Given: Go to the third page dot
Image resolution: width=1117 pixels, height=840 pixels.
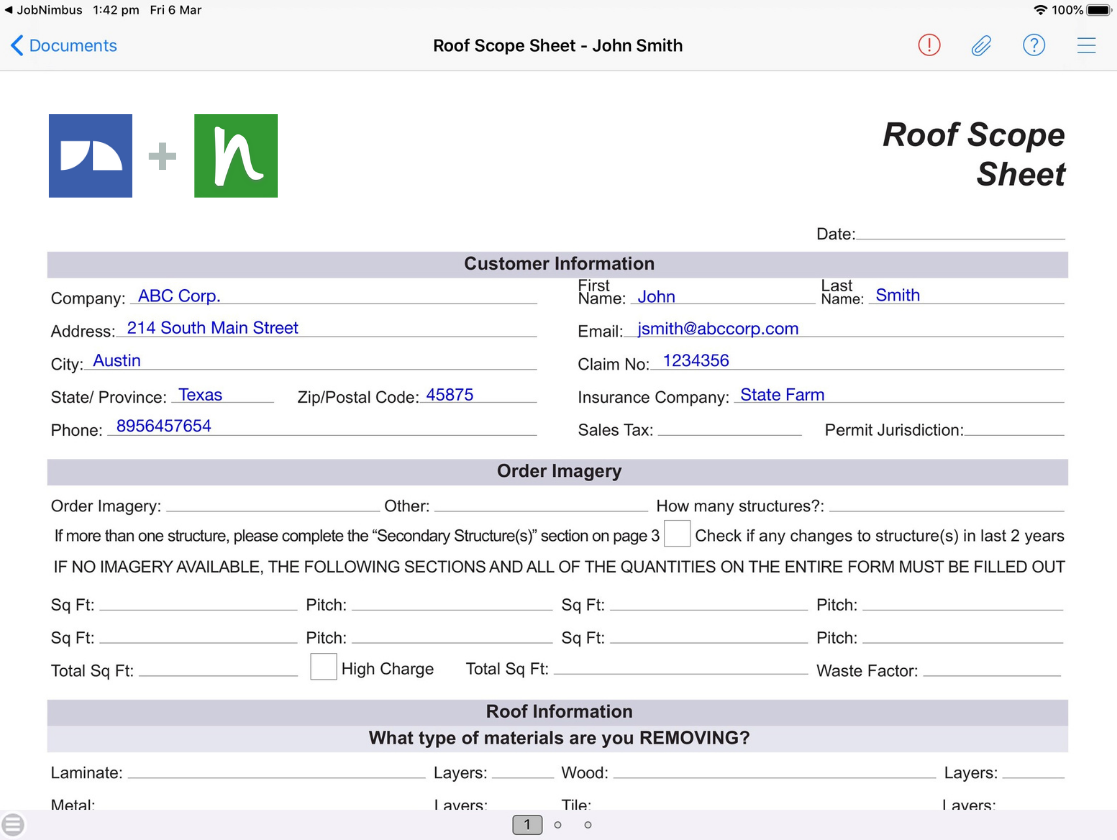Looking at the screenshot, I should 588,824.
